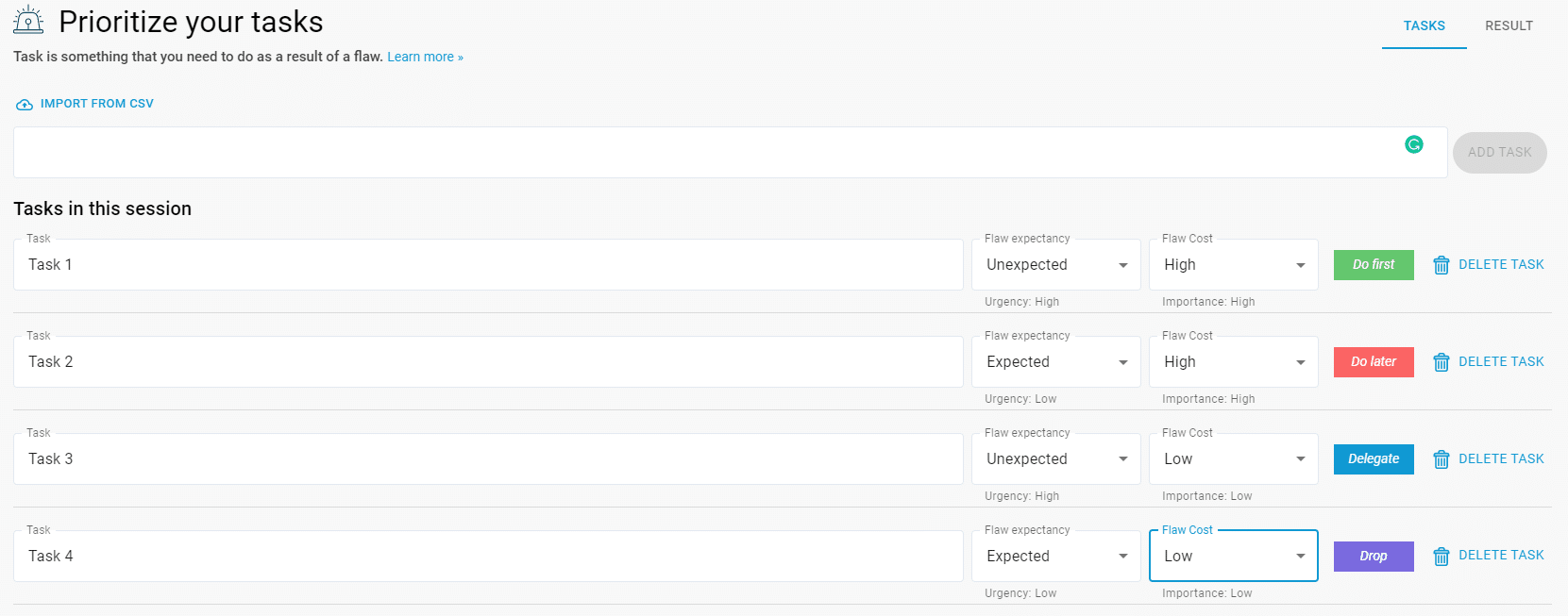Click the green Grammarly icon in input

pyautogui.click(x=1413, y=144)
